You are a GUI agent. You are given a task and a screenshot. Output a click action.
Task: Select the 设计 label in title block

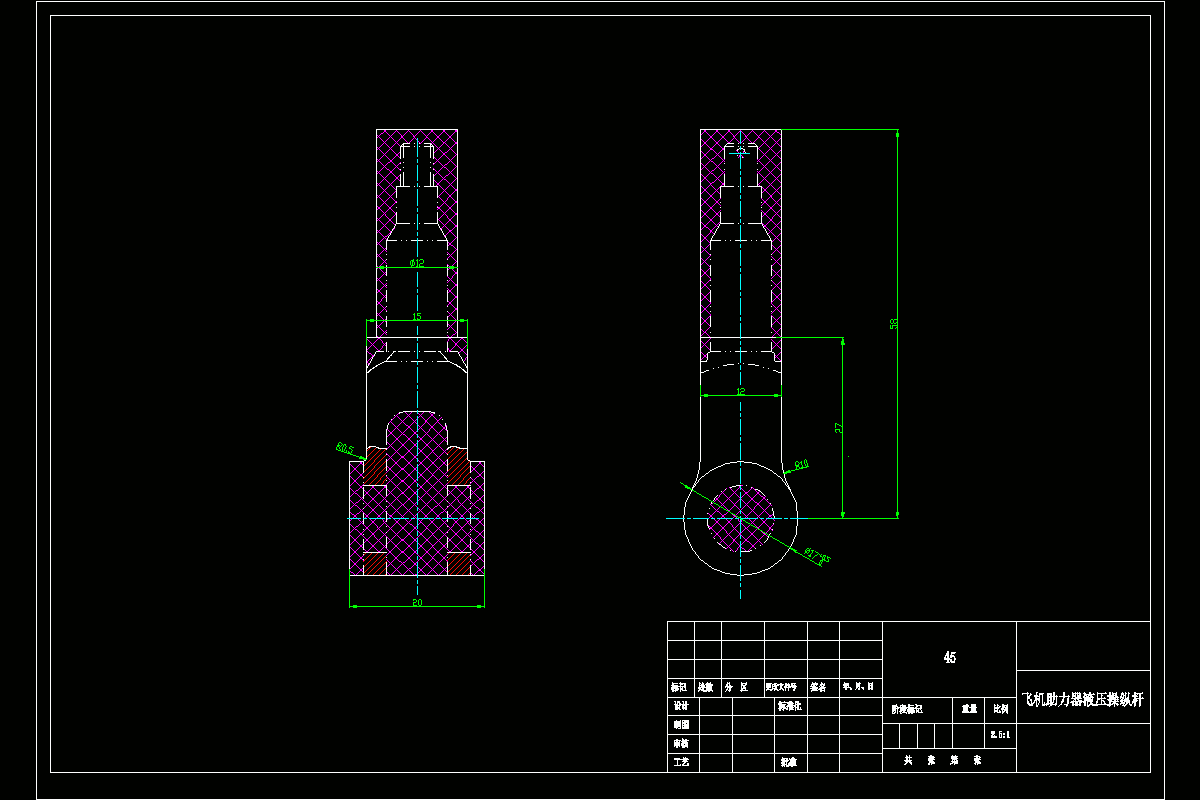681,705
